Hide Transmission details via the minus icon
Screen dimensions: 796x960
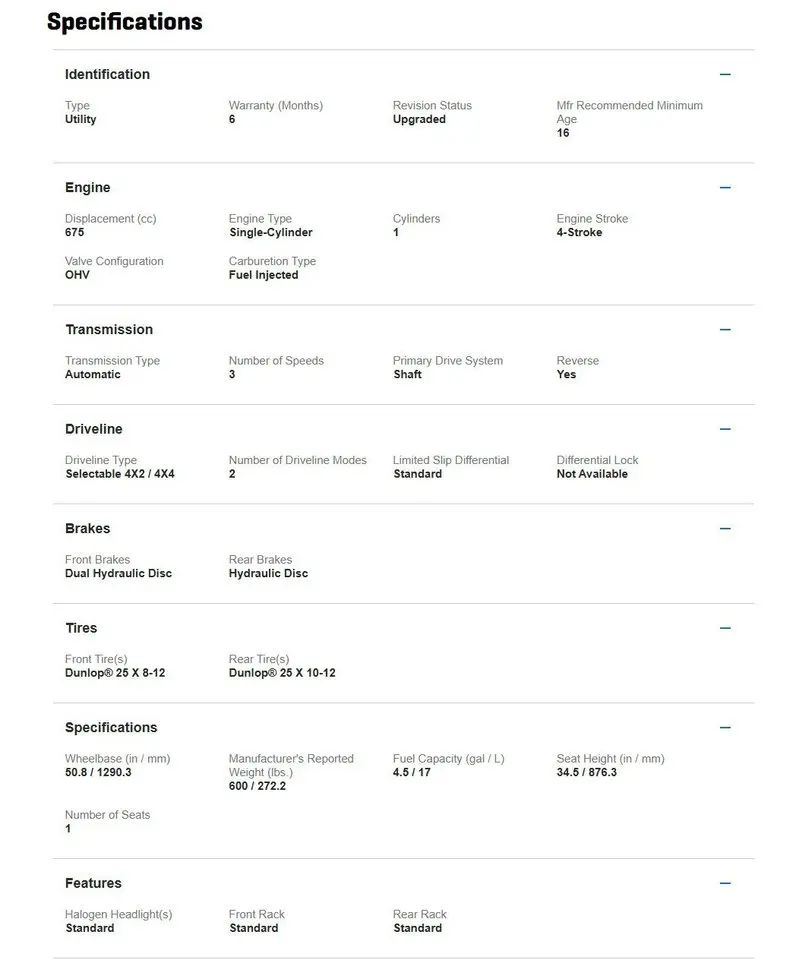click(x=725, y=330)
